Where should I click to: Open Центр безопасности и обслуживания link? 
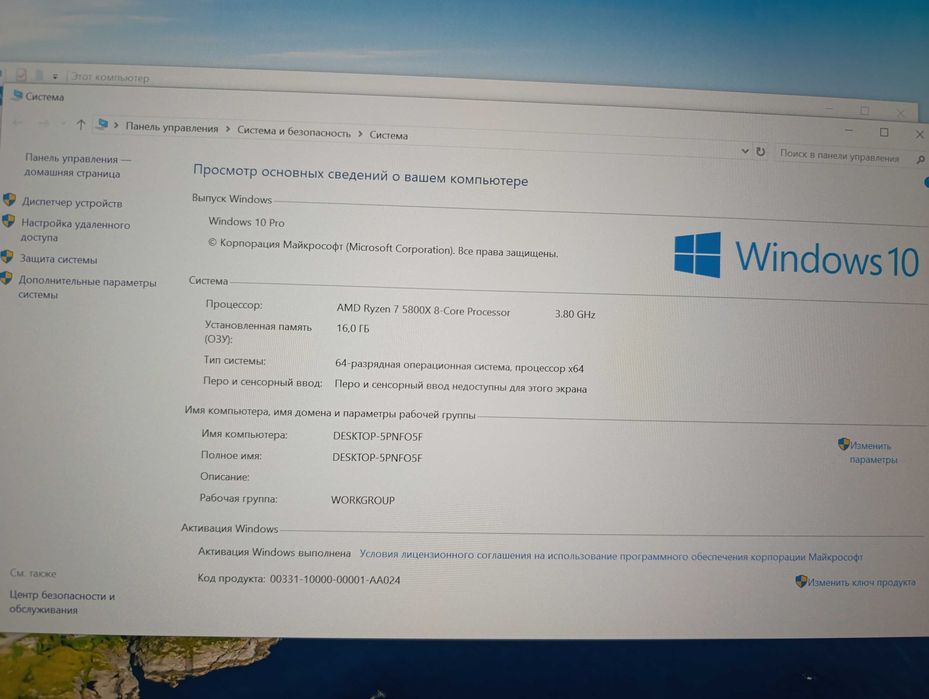click(62, 602)
